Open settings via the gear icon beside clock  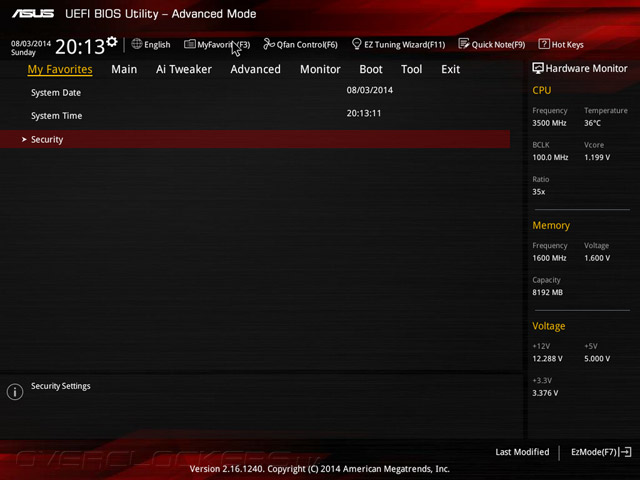112,42
